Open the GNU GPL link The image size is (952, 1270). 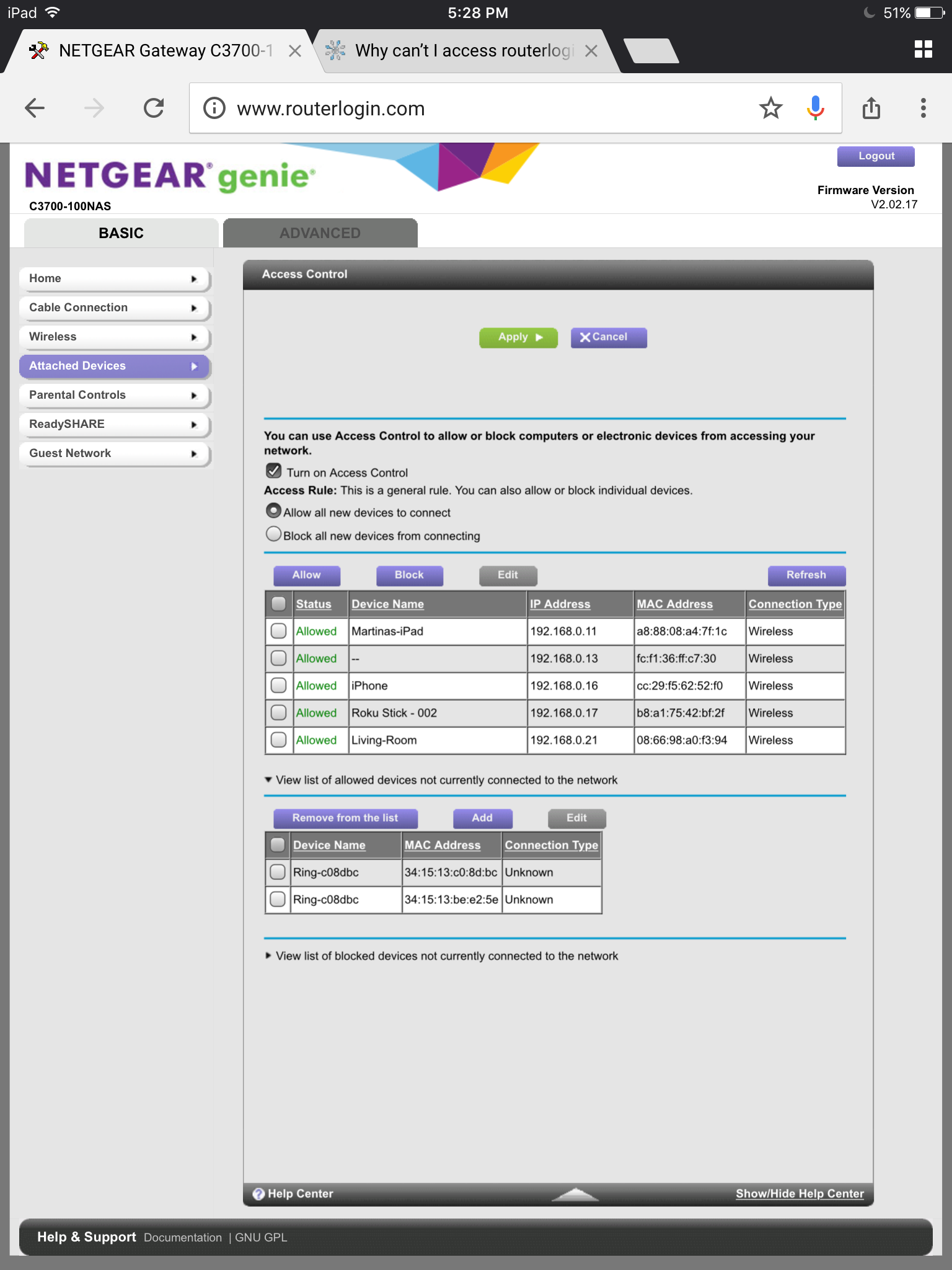coord(261,1238)
